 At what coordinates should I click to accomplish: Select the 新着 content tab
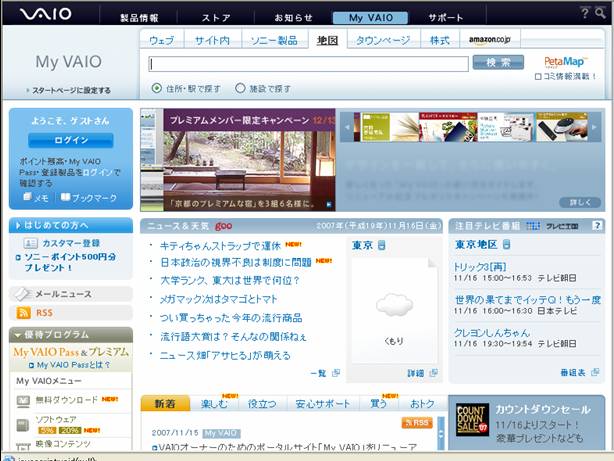coord(165,403)
